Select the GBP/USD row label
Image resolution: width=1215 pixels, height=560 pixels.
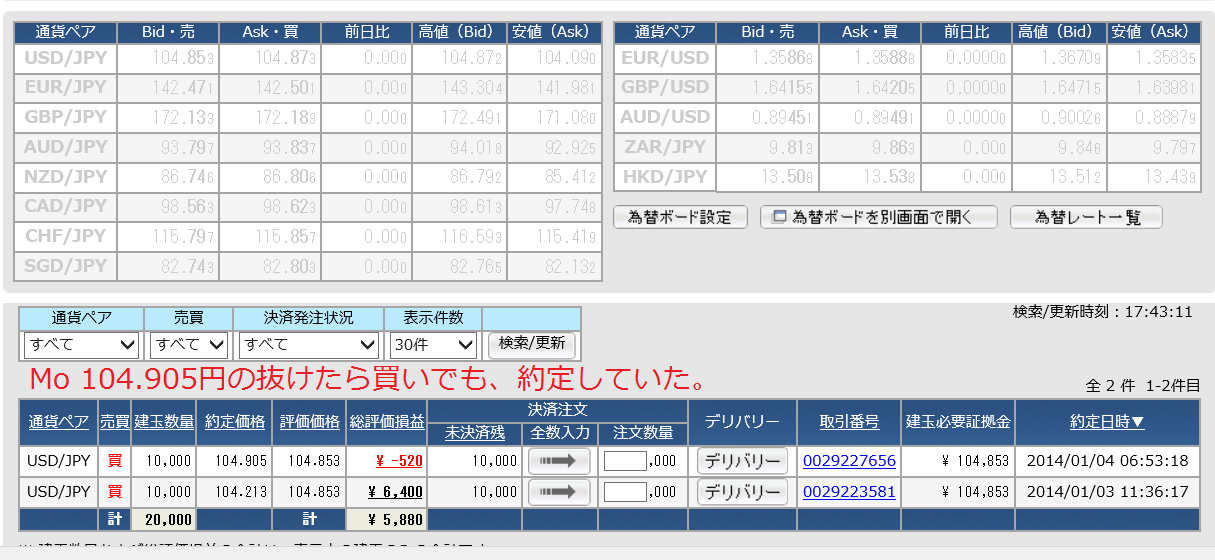[665, 88]
